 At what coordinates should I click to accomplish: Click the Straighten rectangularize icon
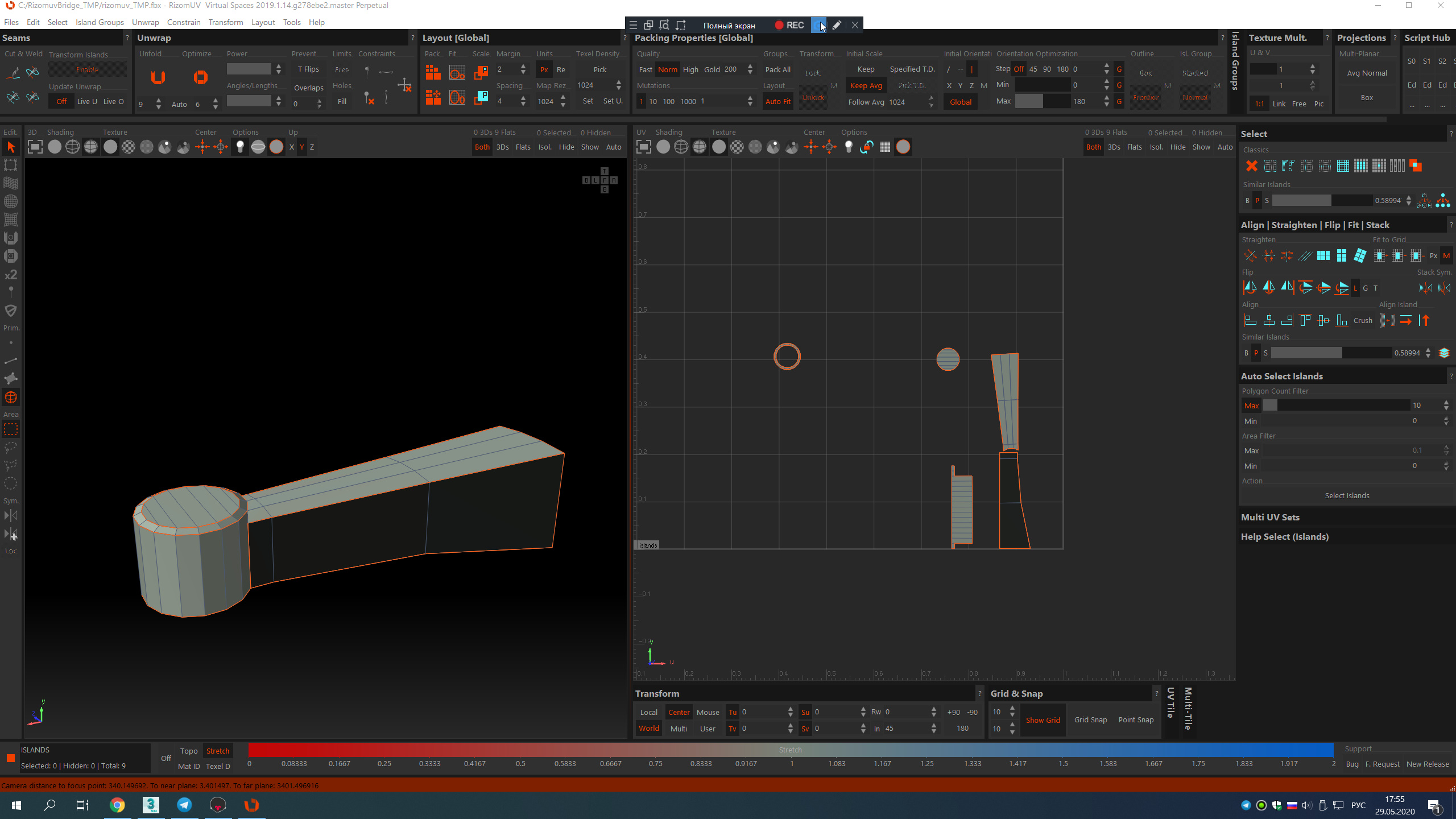click(1323, 256)
